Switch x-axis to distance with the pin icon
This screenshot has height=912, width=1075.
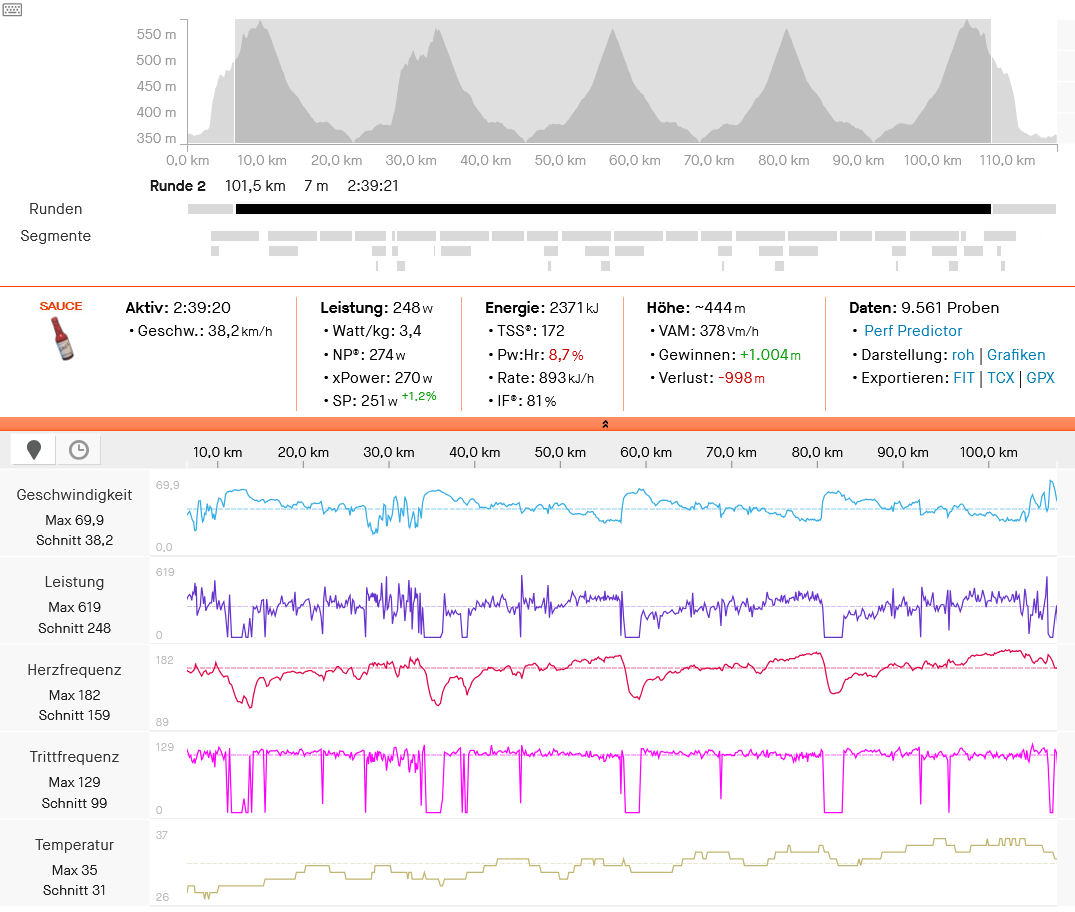point(34,450)
